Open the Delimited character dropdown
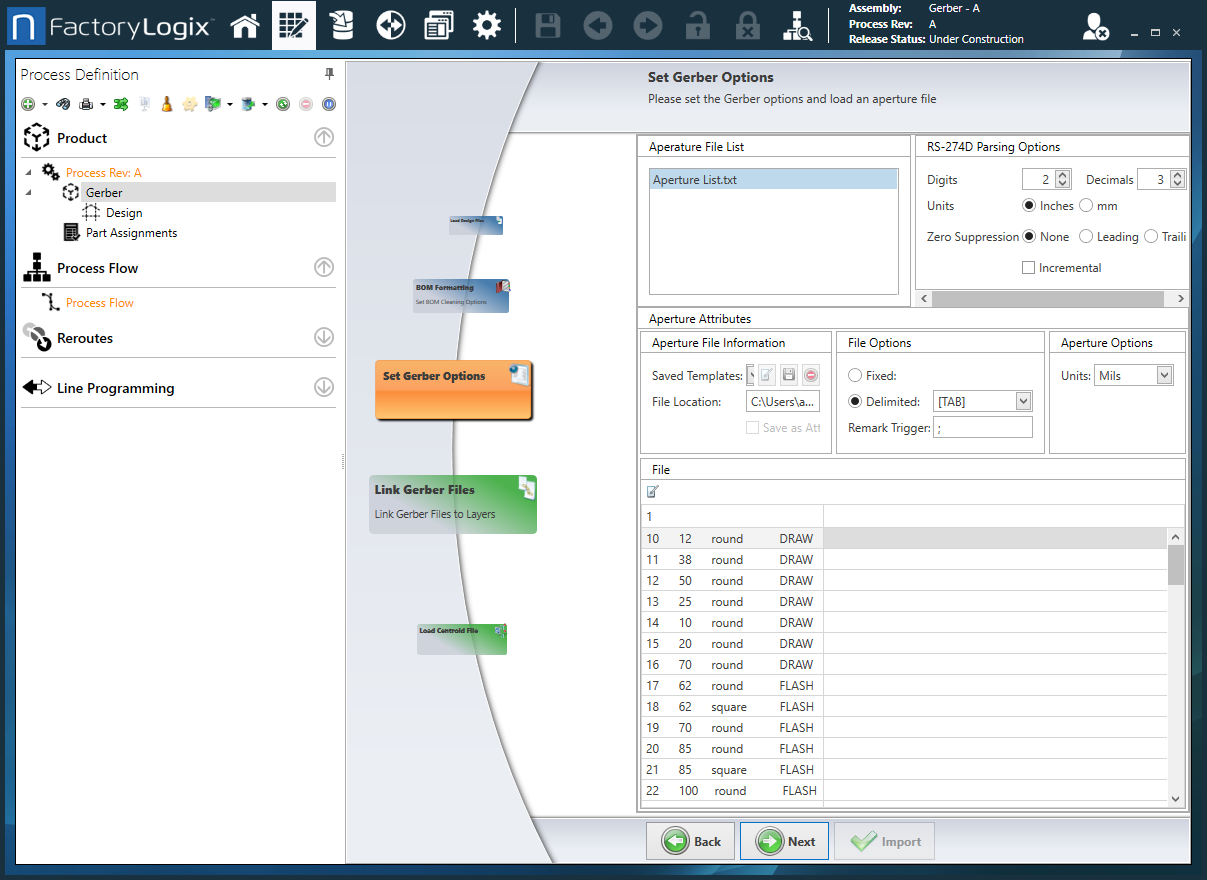Viewport: 1207px width, 880px height. point(1023,400)
